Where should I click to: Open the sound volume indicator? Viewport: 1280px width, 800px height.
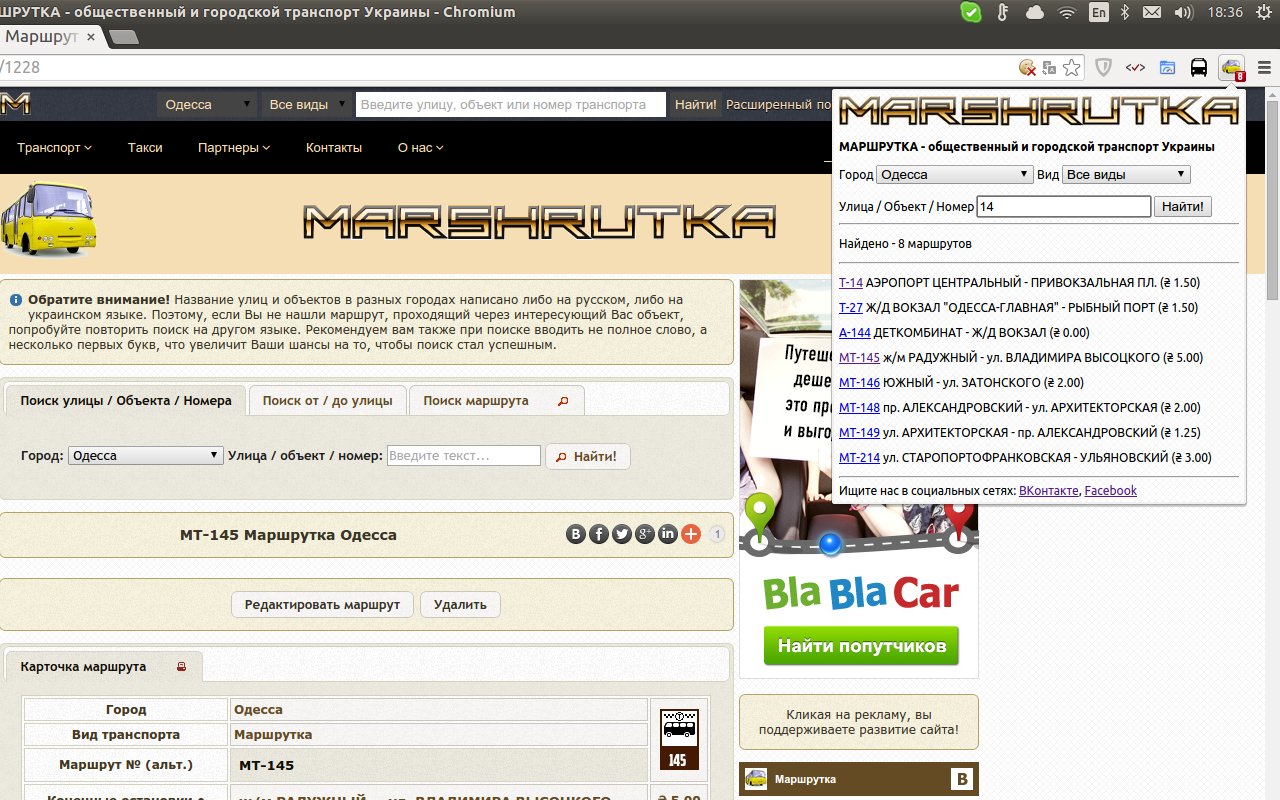pyautogui.click(x=1184, y=12)
